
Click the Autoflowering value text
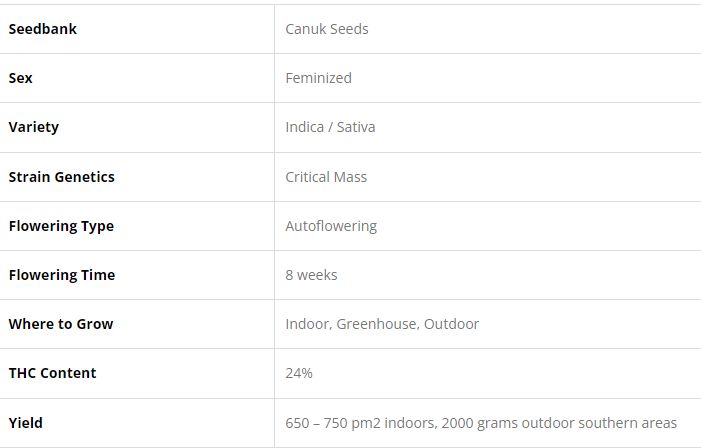coord(331,226)
